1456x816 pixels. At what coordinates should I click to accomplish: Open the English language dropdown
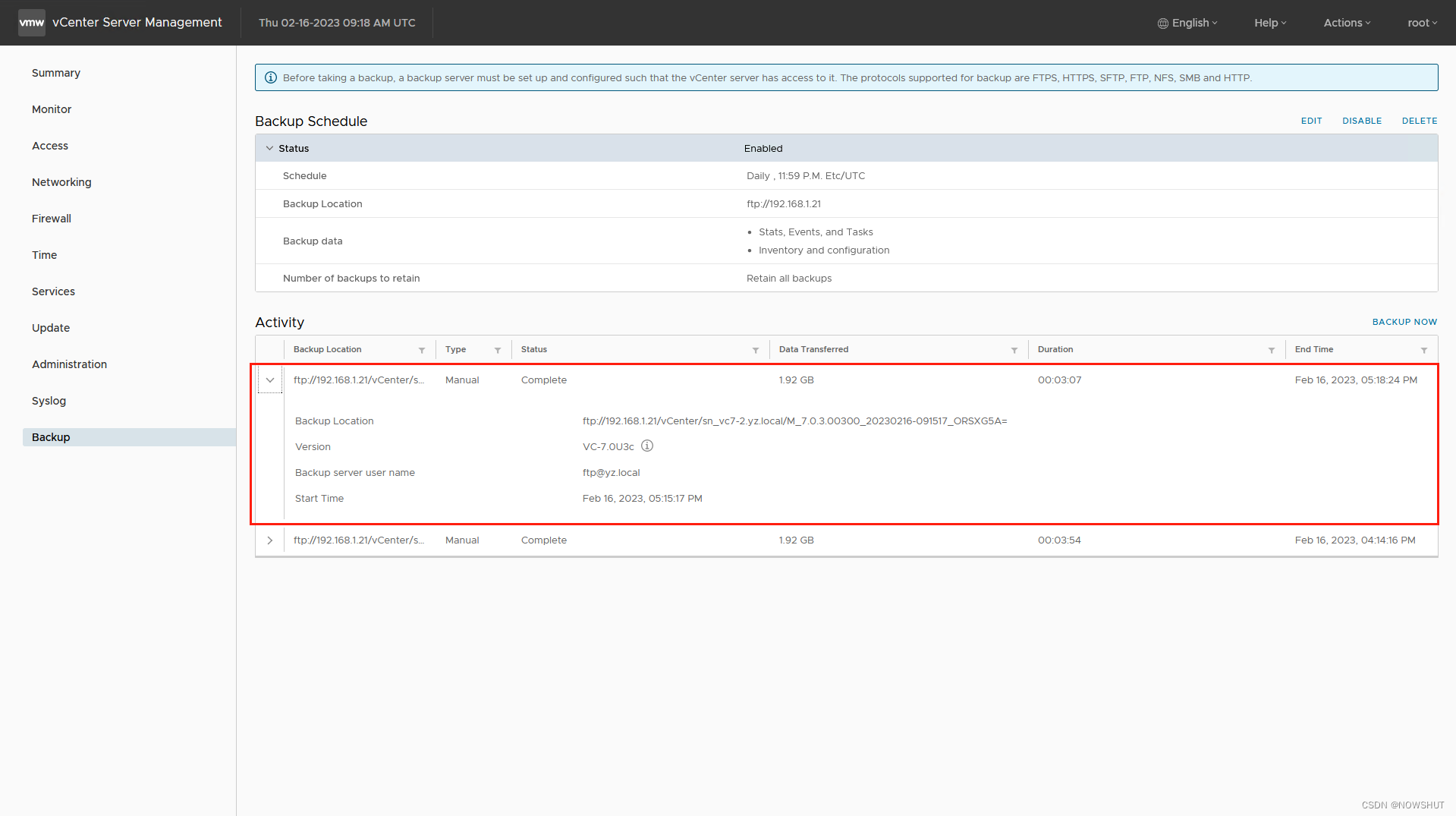click(x=1187, y=23)
